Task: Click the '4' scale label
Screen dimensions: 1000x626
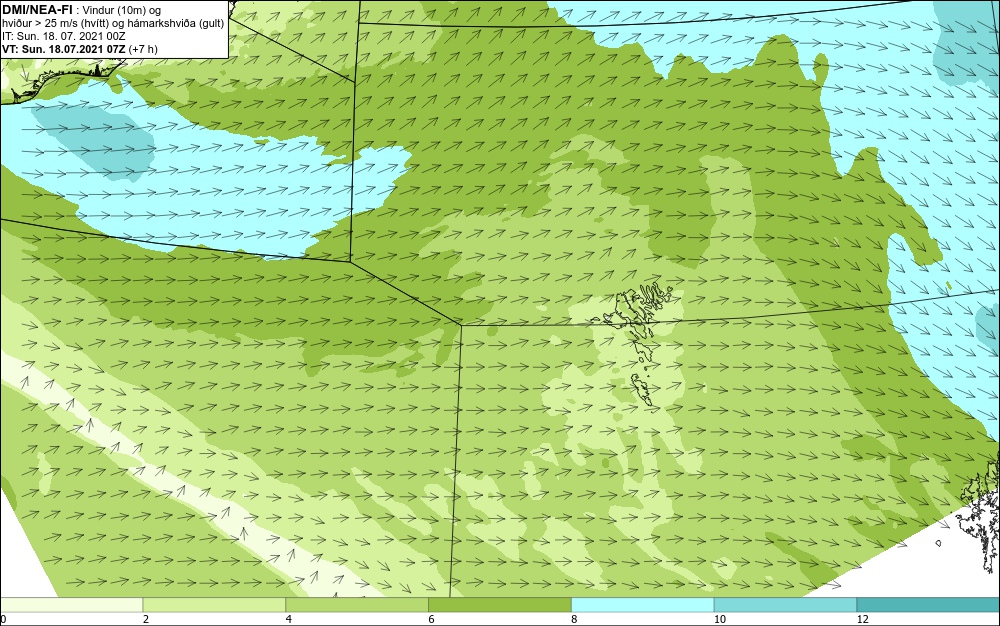Action: click(x=289, y=619)
